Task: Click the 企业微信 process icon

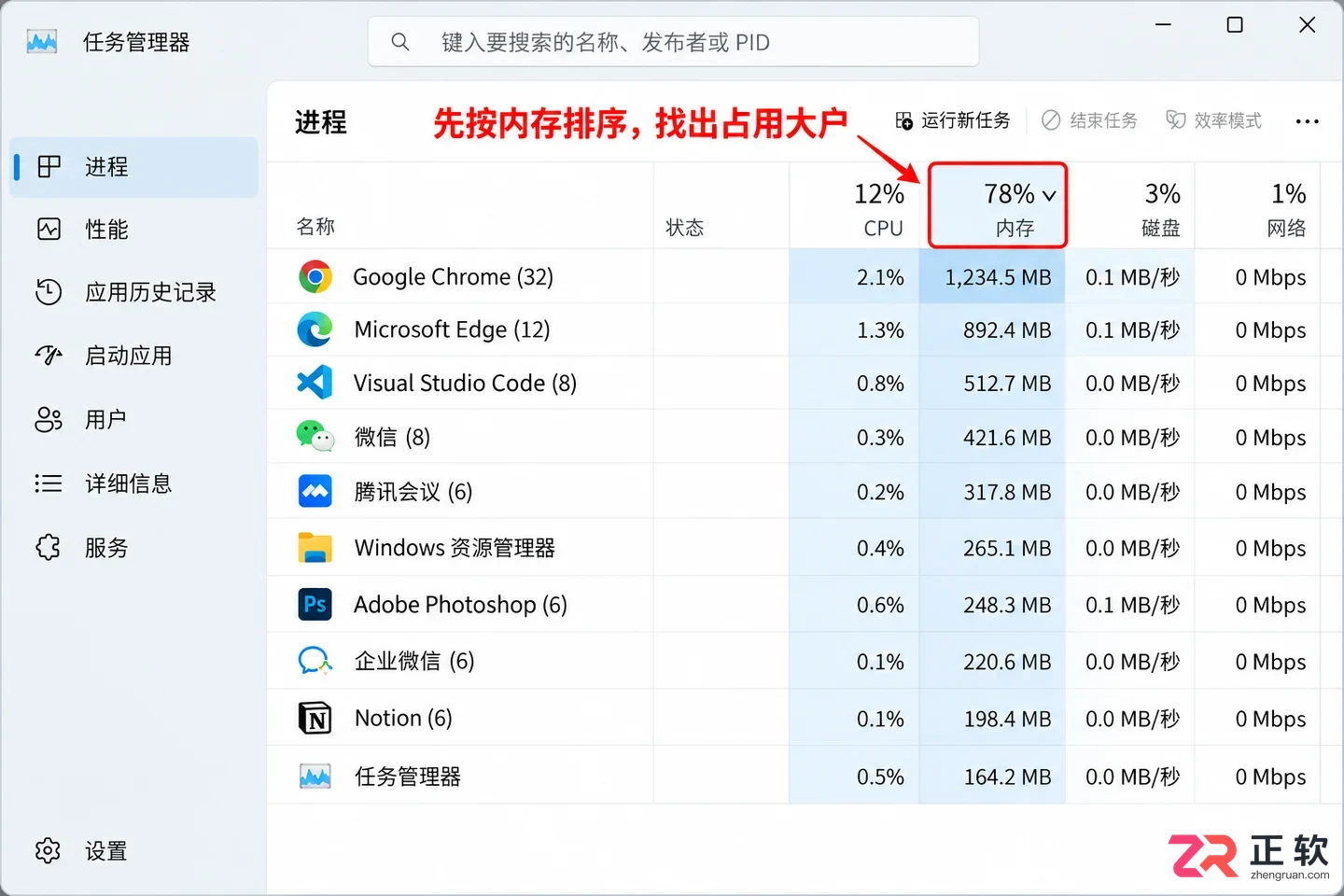Action: coord(315,661)
